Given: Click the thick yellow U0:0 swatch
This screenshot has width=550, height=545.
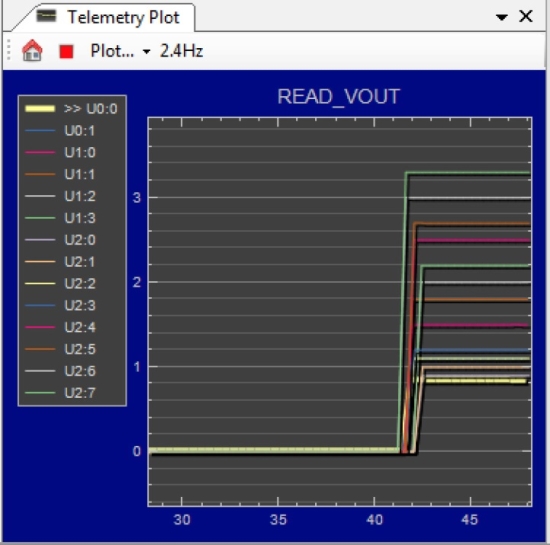Looking at the screenshot, I should click(40, 109).
